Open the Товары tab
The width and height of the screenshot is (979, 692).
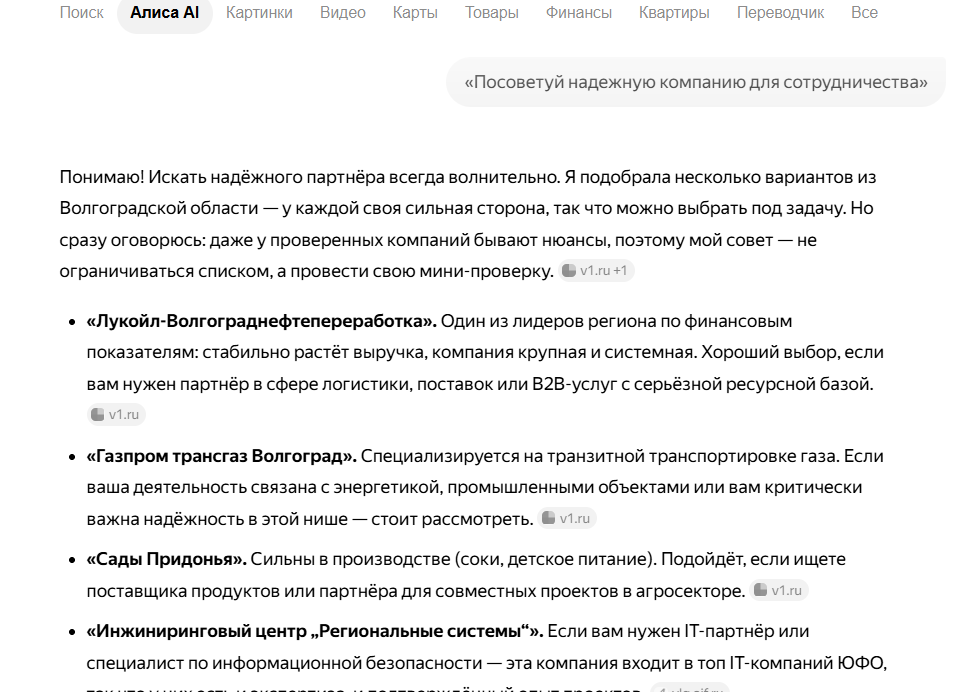pos(492,12)
